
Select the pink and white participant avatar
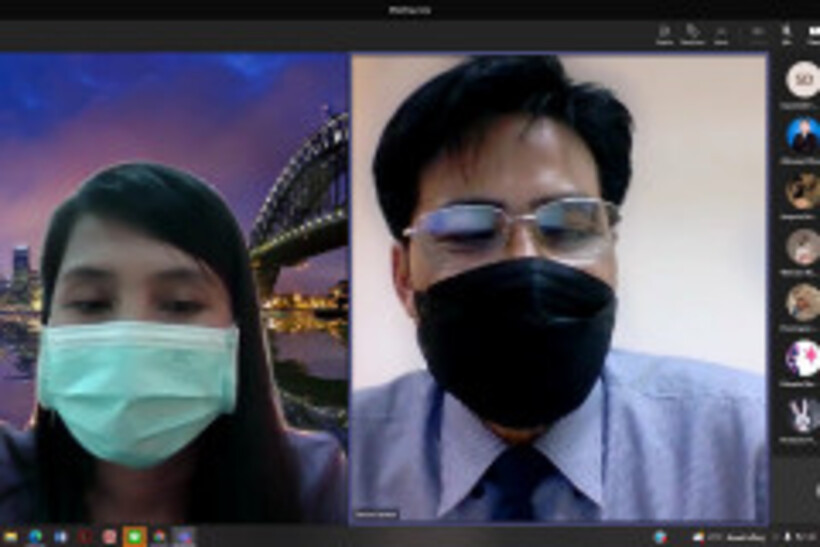click(x=802, y=357)
